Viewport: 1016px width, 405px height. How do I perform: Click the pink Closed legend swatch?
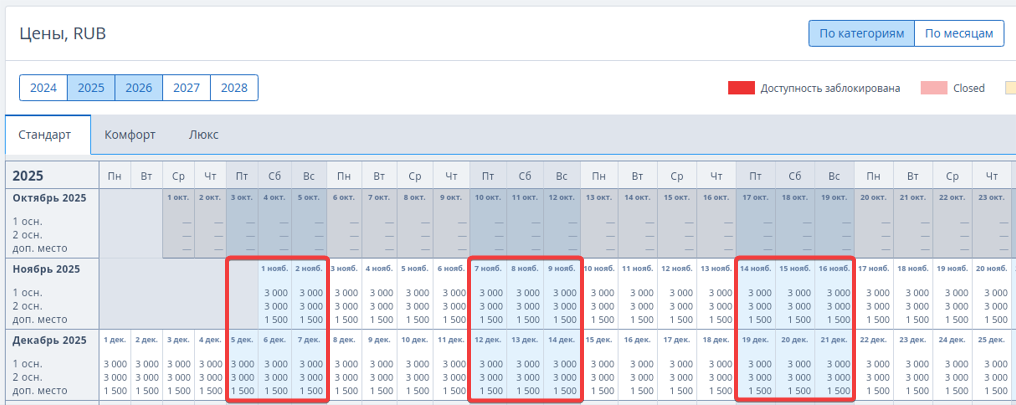click(x=933, y=88)
